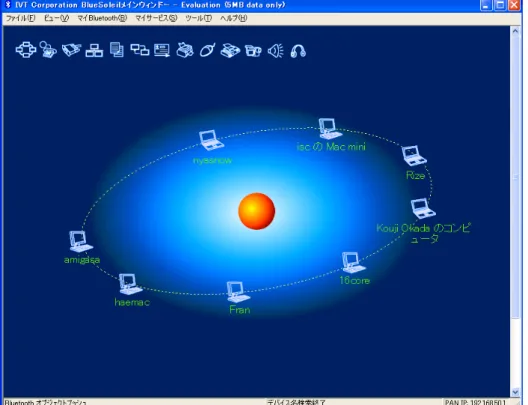Screen dimensions: 528x405
Task: Click the Personal Area Networking service icon
Action: click(26, 50)
